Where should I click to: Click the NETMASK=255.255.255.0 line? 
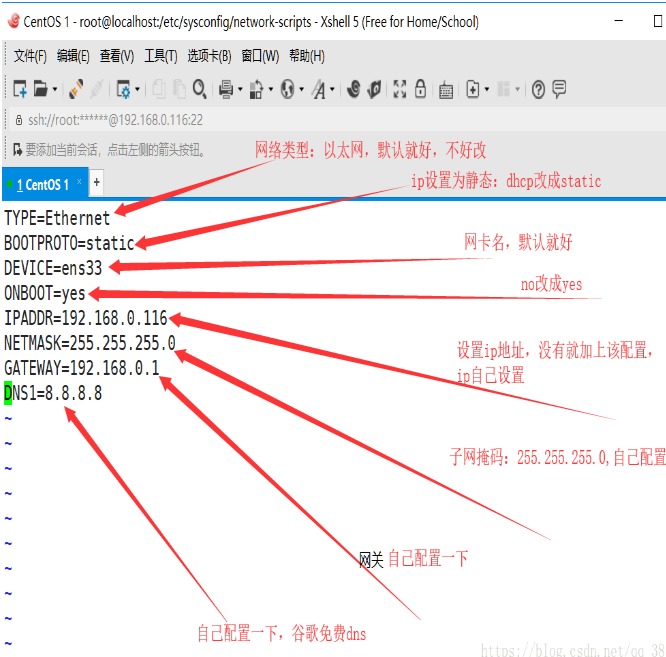point(90,343)
